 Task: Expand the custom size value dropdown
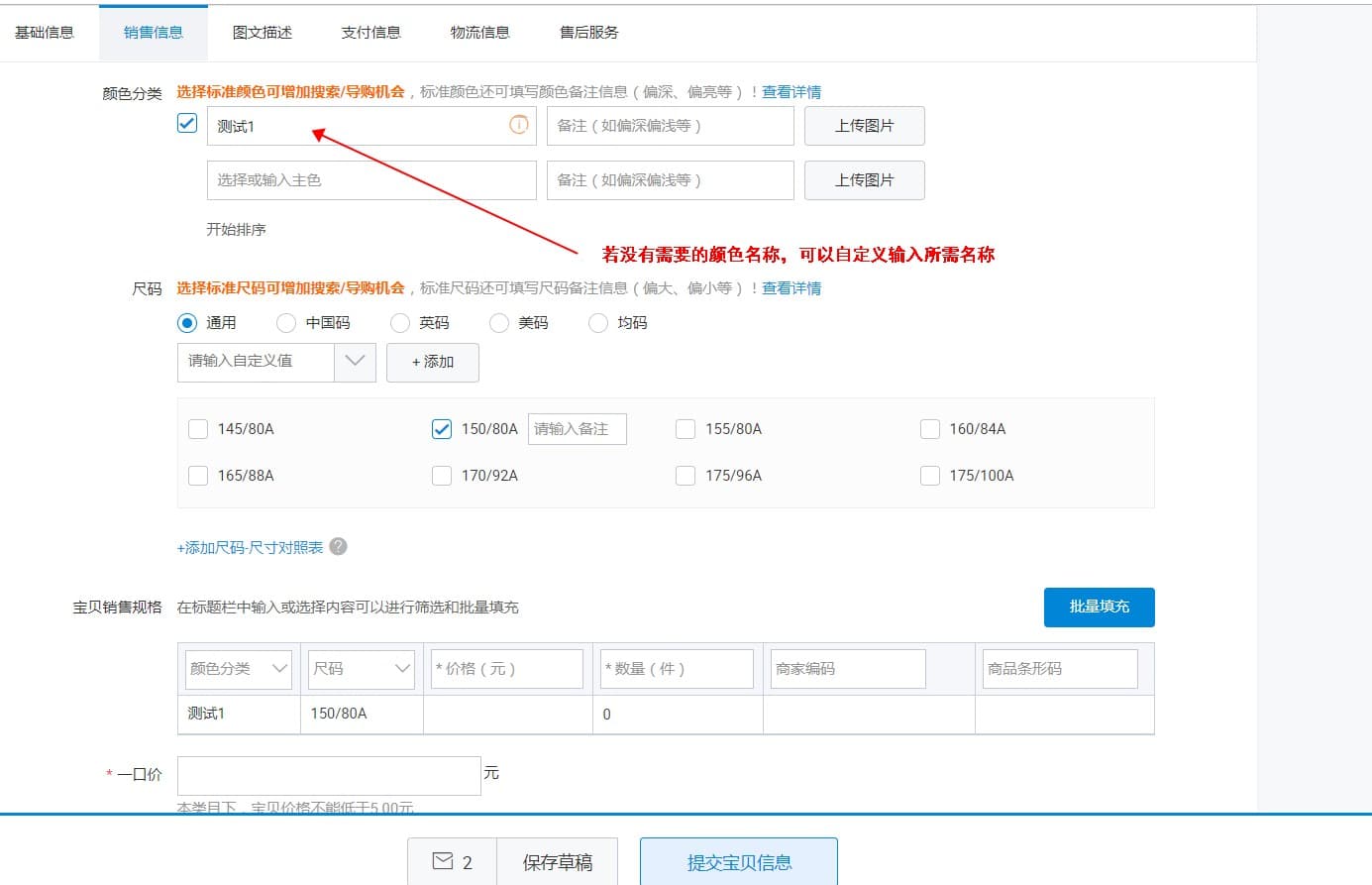(x=355, y=362)
